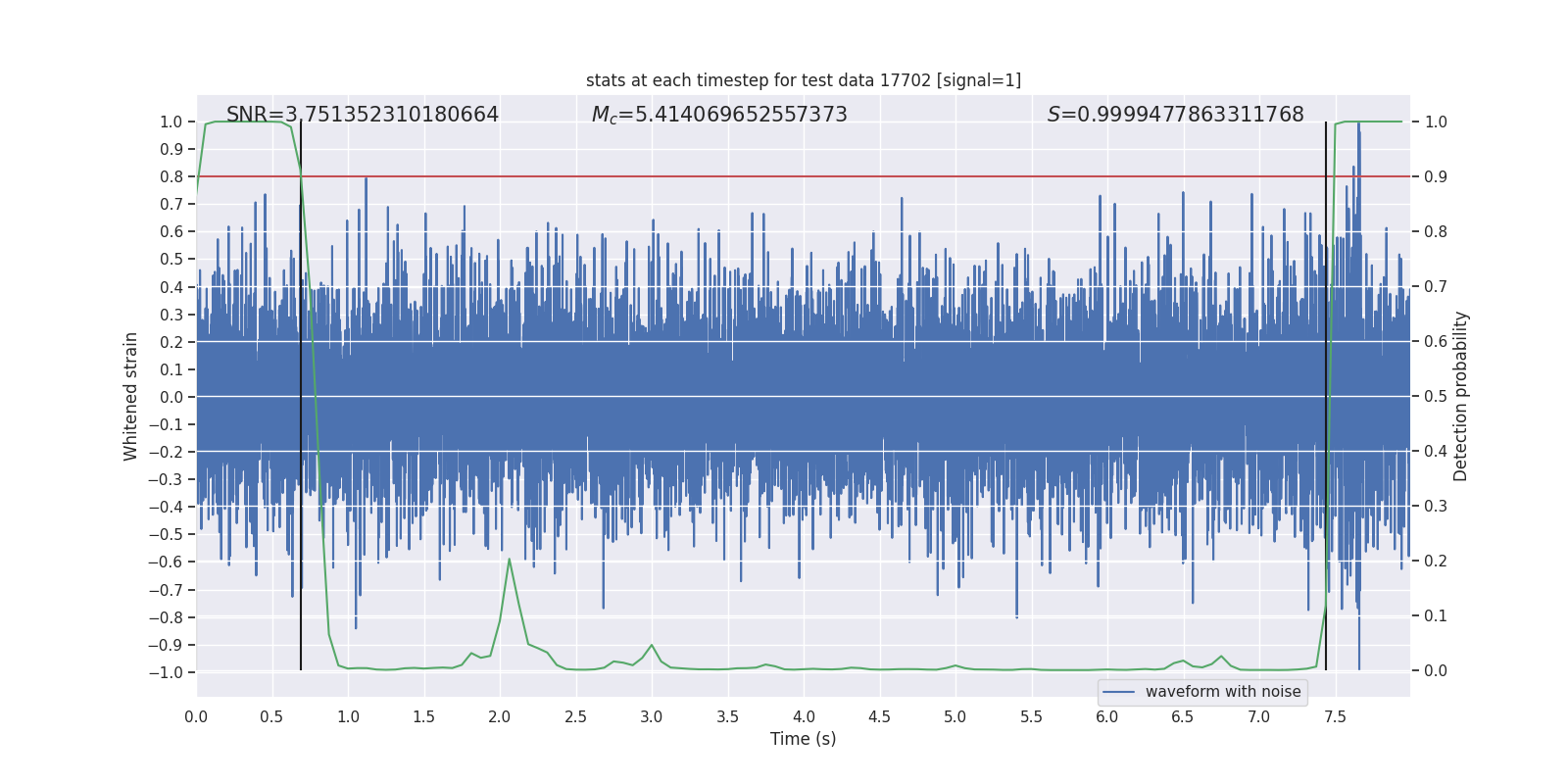1568x784 pixels.
Task: Click the "Time (s)" x-axis label
Action: pos(803,739)
